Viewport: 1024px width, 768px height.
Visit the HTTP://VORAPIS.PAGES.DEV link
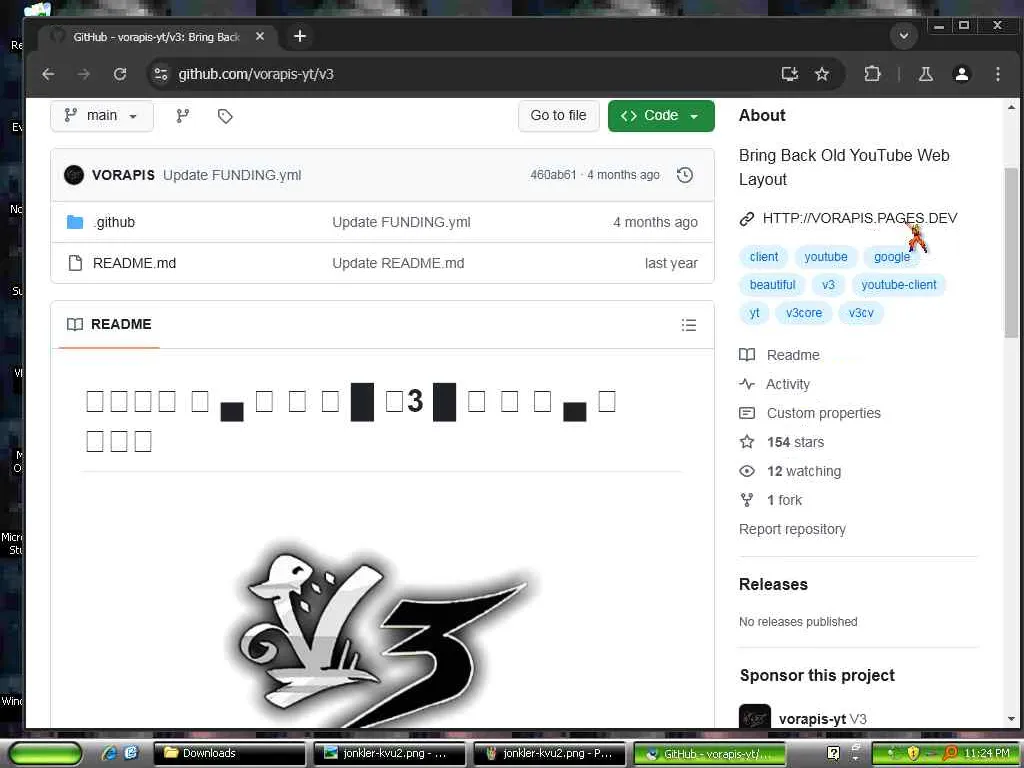859,218
